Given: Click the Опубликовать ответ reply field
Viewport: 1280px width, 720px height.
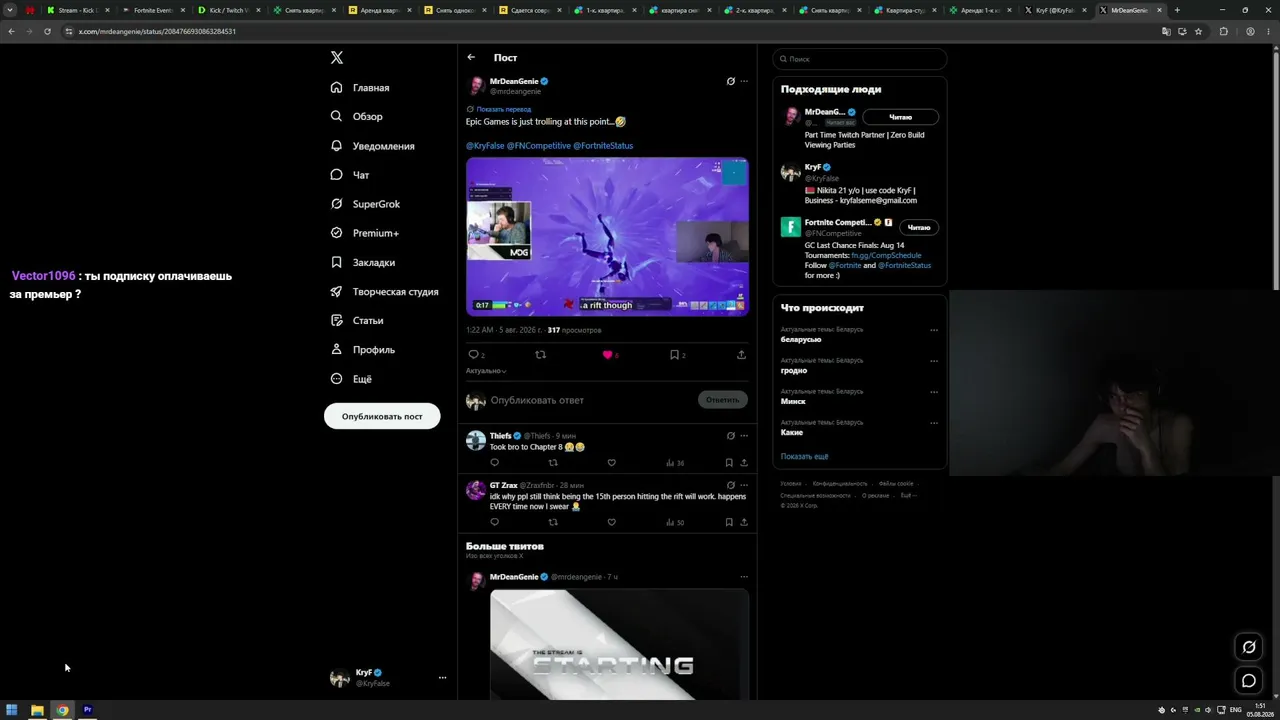Looking at the screenshot, I should pyautogui.click(x=590, y=400).
